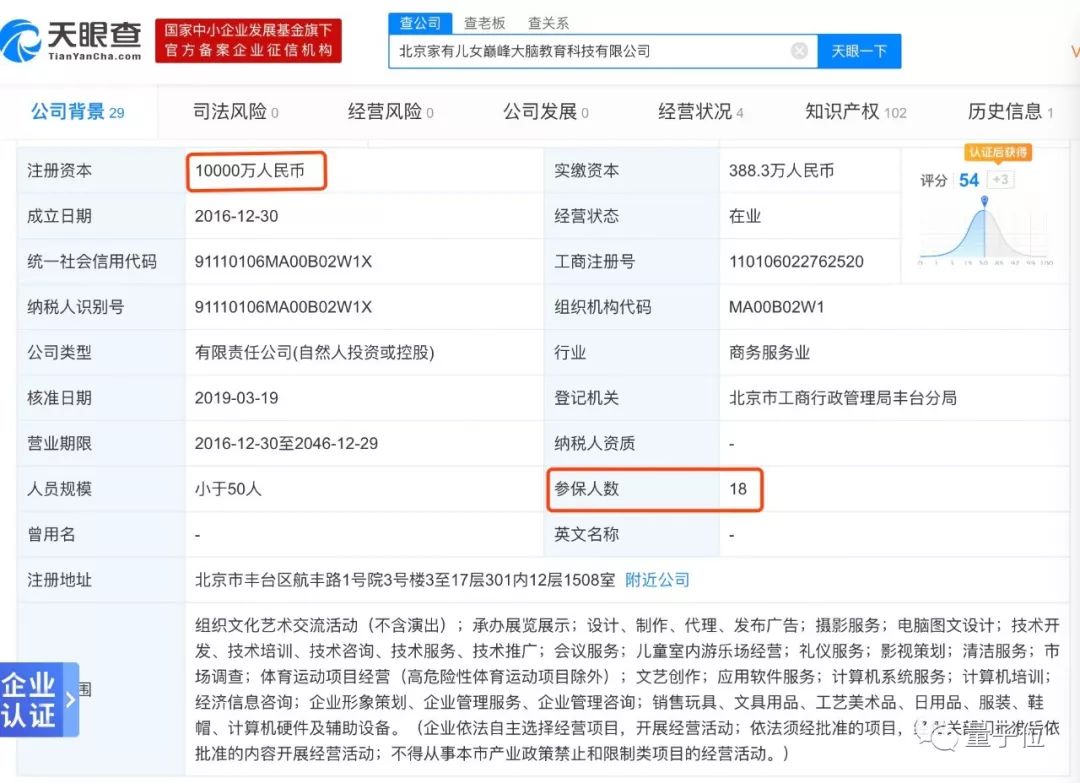Click the 英文名称 label
This screenshot has width=1080, height=783.
pyautogui.click(x=586, y=534)
